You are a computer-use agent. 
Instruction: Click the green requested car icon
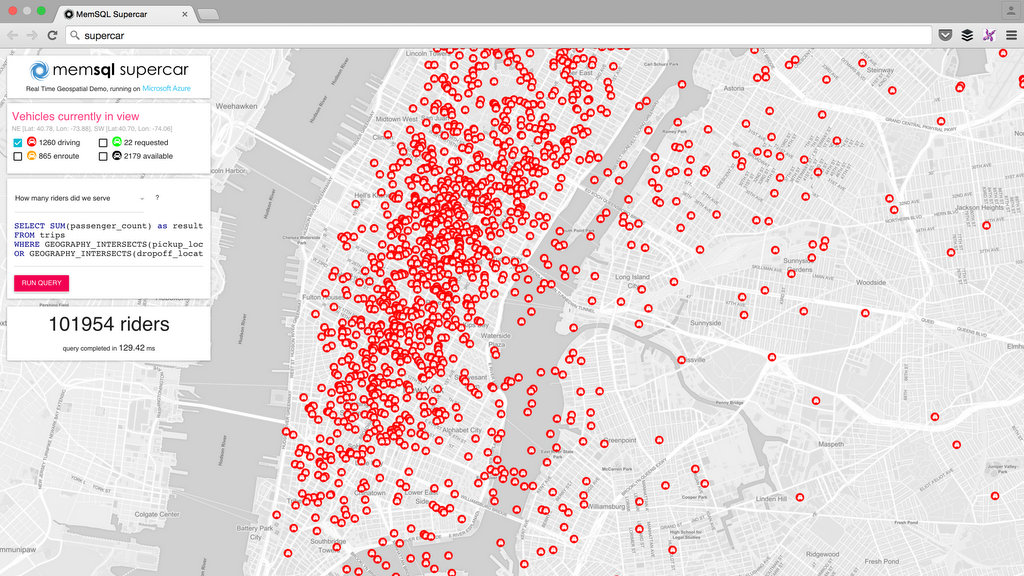click(117, 142)
